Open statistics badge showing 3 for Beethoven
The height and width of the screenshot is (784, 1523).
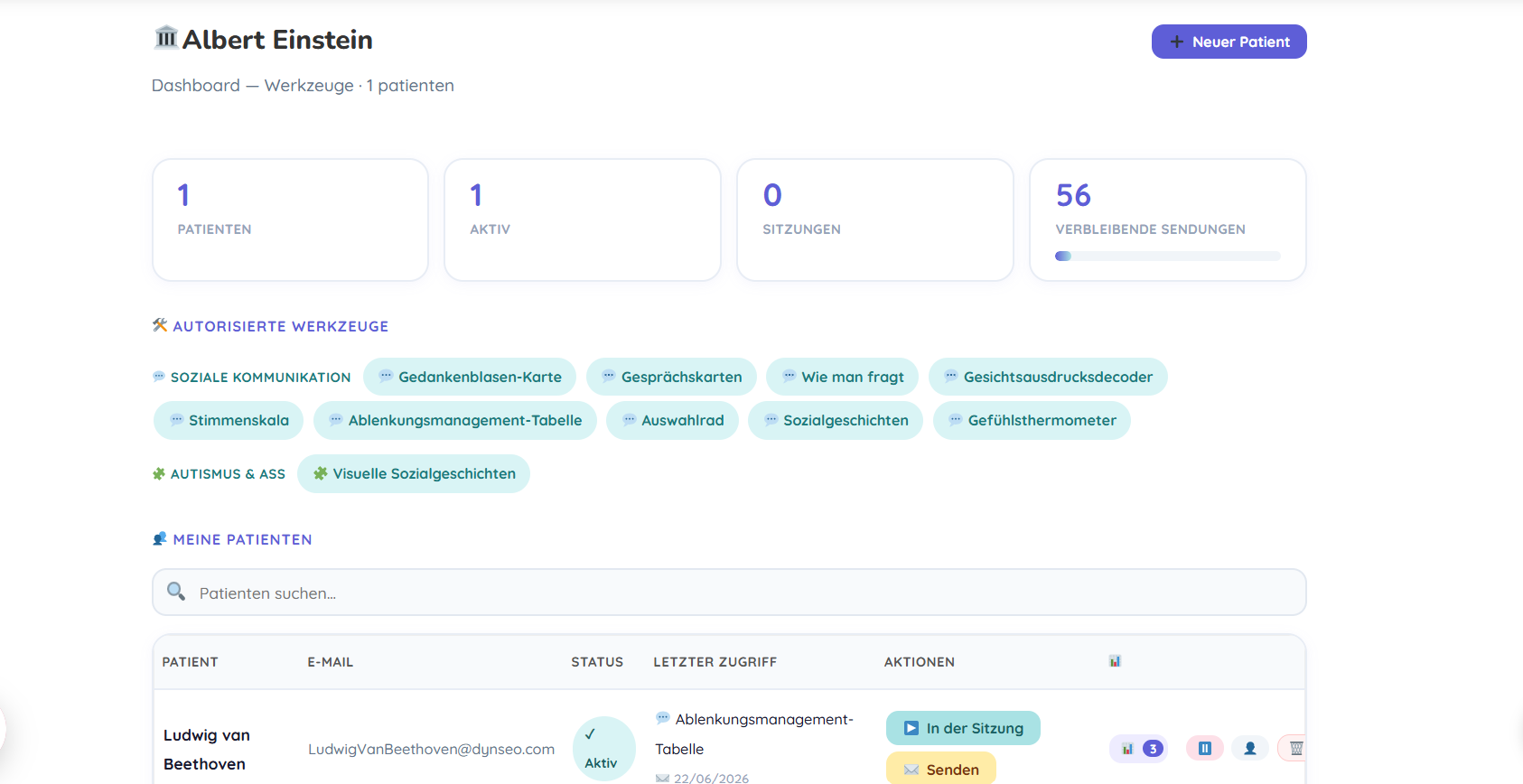pos(1139,749)
